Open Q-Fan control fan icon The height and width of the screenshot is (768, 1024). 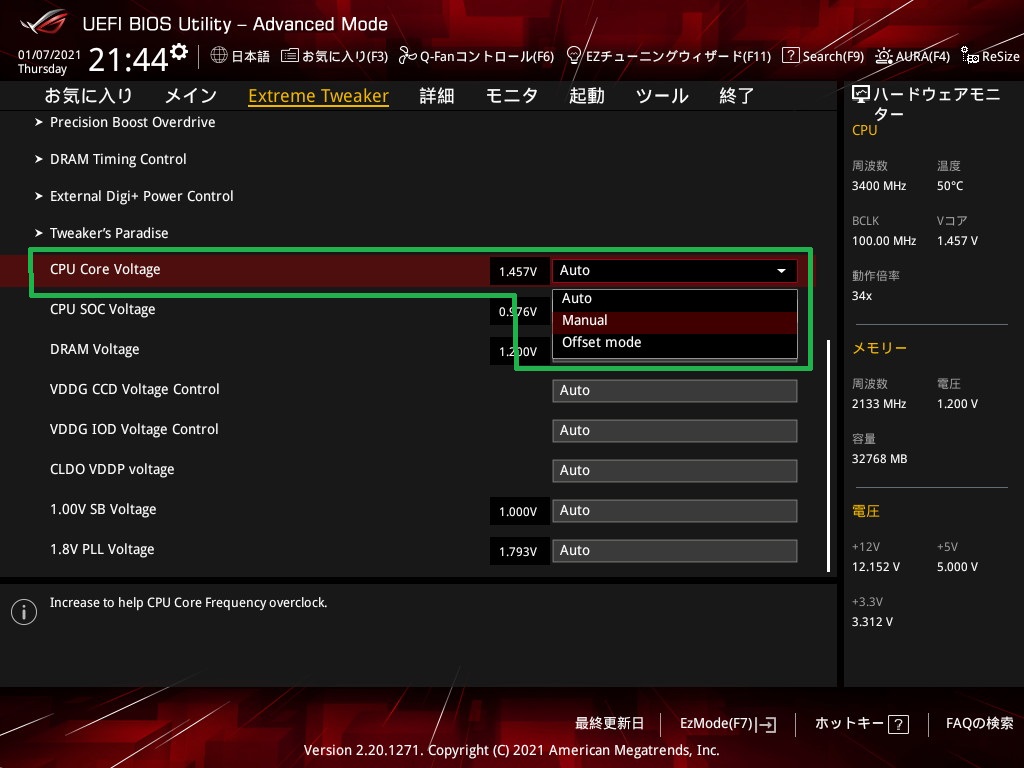(408, 56)
